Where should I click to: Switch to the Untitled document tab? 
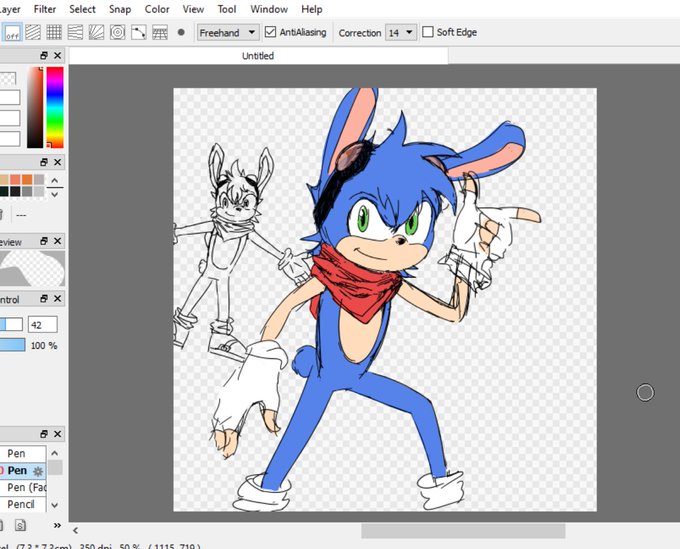[258, 56]
